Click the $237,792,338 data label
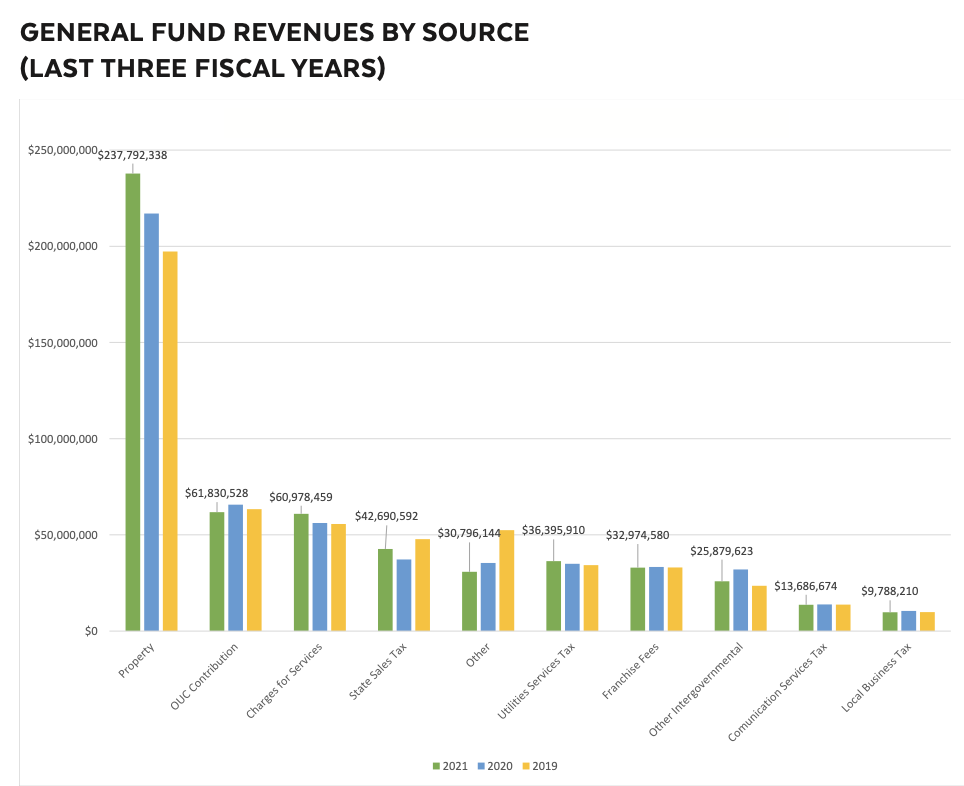964x786 pixels. coord(132,155)
